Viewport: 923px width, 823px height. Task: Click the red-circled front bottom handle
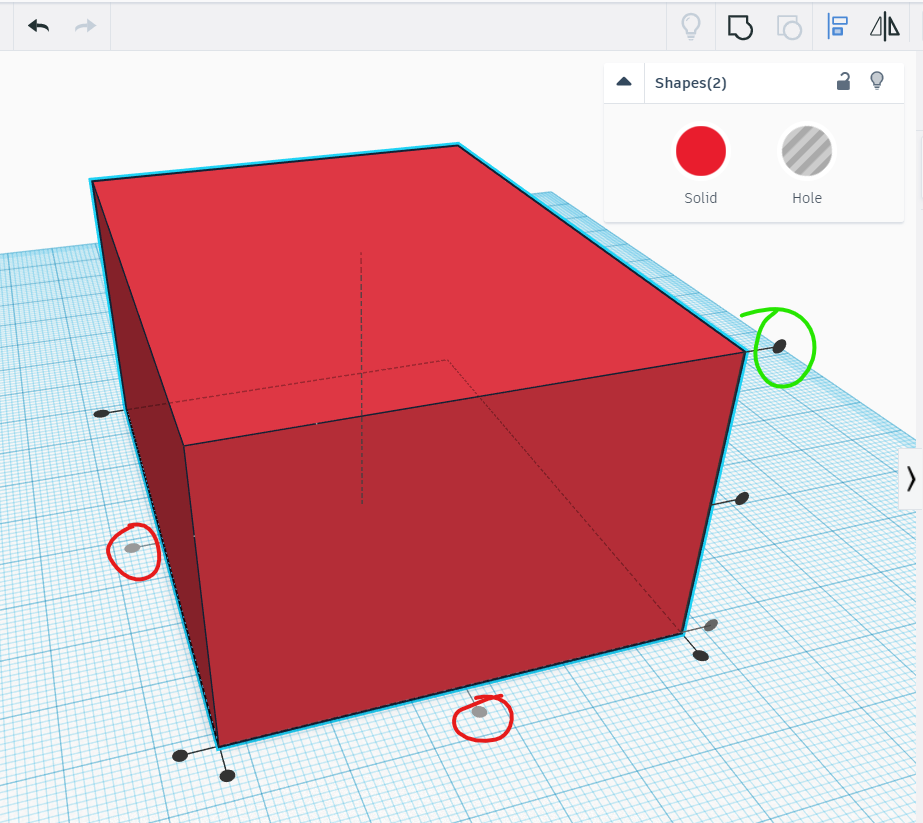coord(482,712)
